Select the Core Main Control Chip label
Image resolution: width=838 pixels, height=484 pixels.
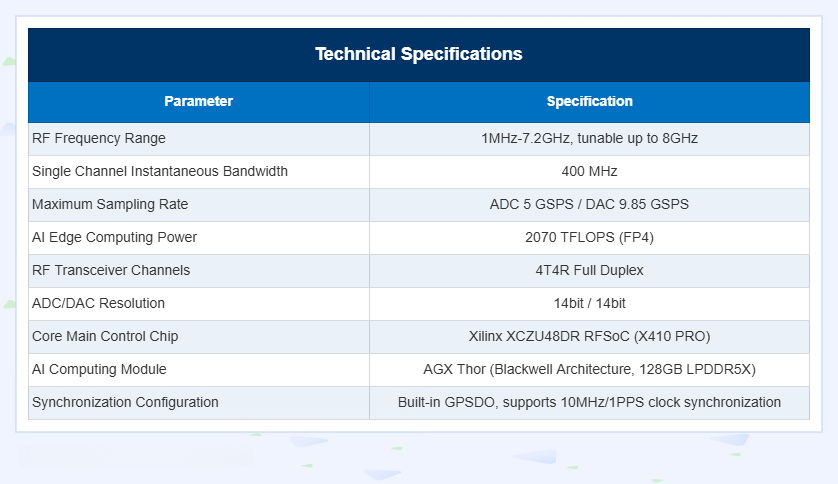point(105,337)
